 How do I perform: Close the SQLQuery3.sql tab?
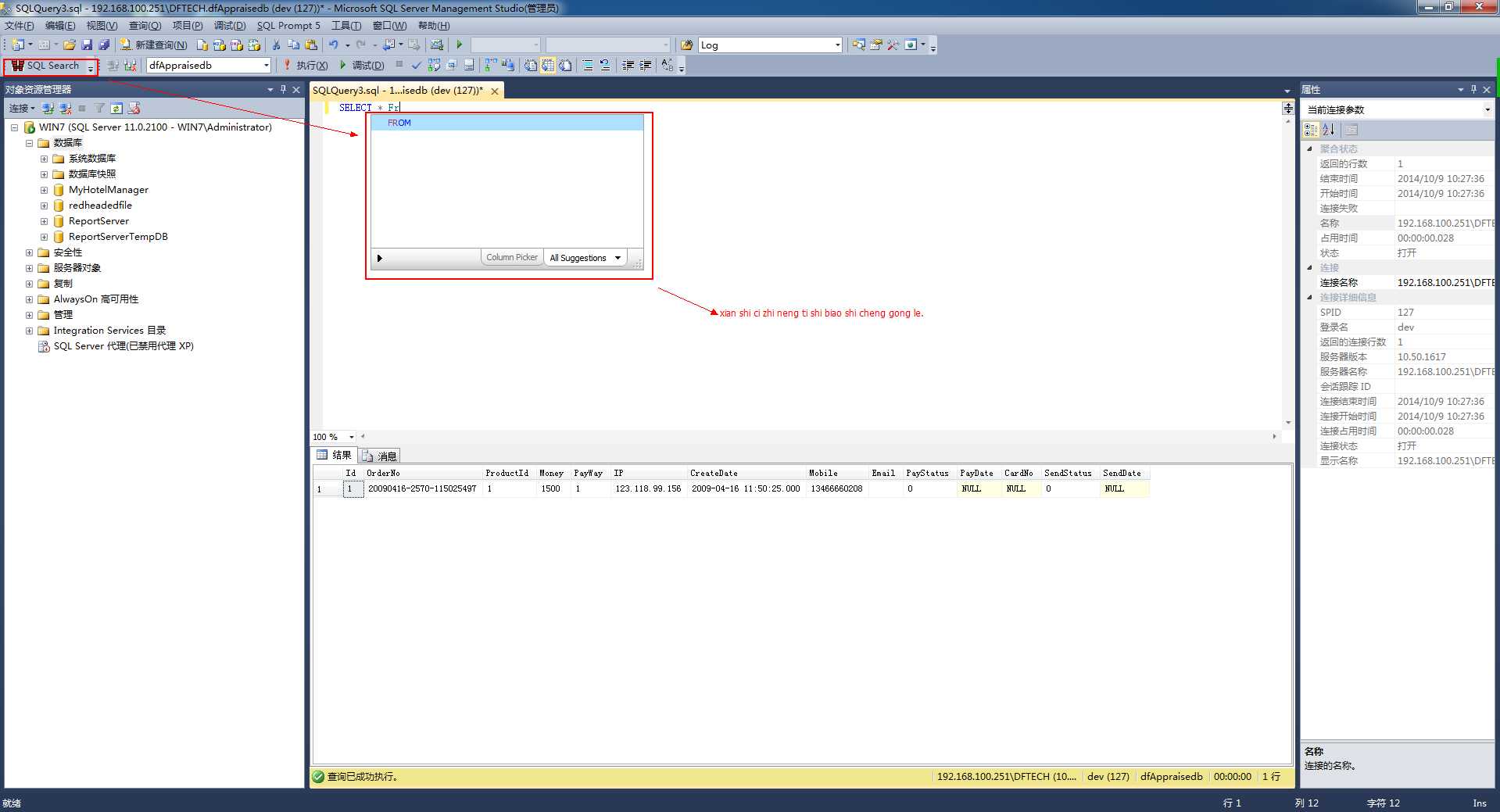pyautogui.click(x=495, y=91)
